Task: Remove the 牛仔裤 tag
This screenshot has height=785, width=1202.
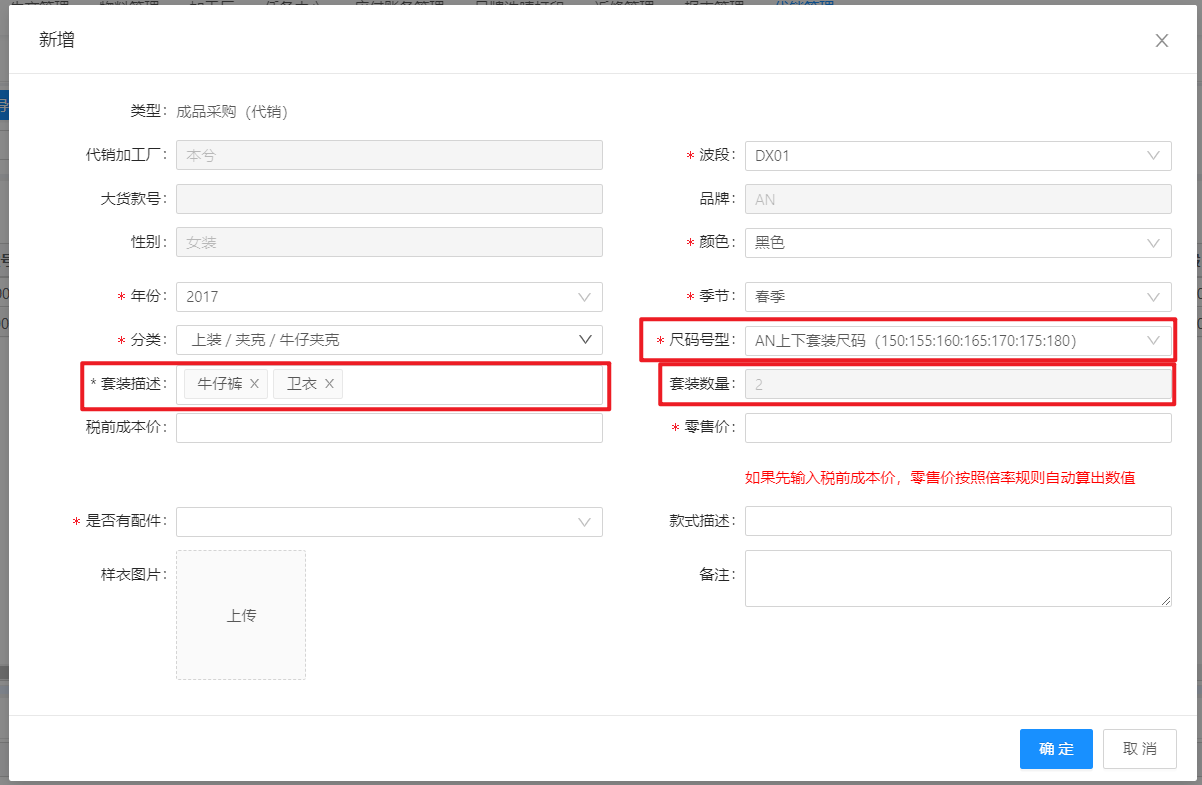Action: [254, 384]
